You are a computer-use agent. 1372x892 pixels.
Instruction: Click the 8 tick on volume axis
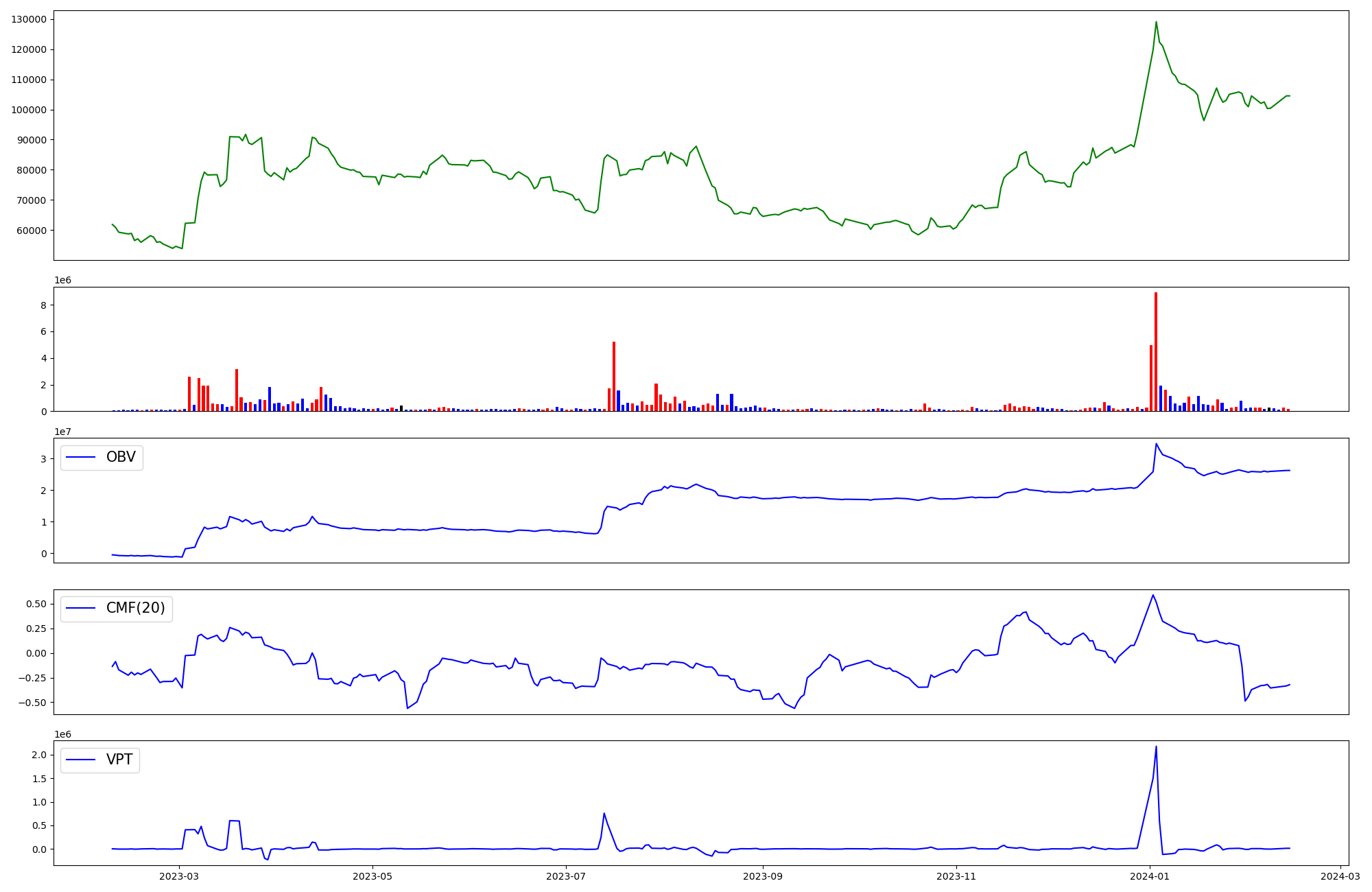[x=43, y=305]
